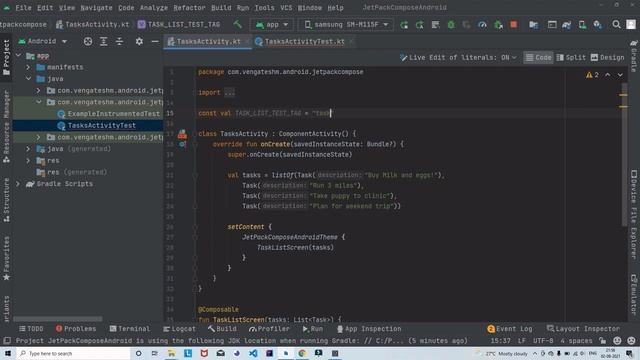Open the Logcat tool window
This screenshot has width=640, height=360.
[x=179, y=329]
